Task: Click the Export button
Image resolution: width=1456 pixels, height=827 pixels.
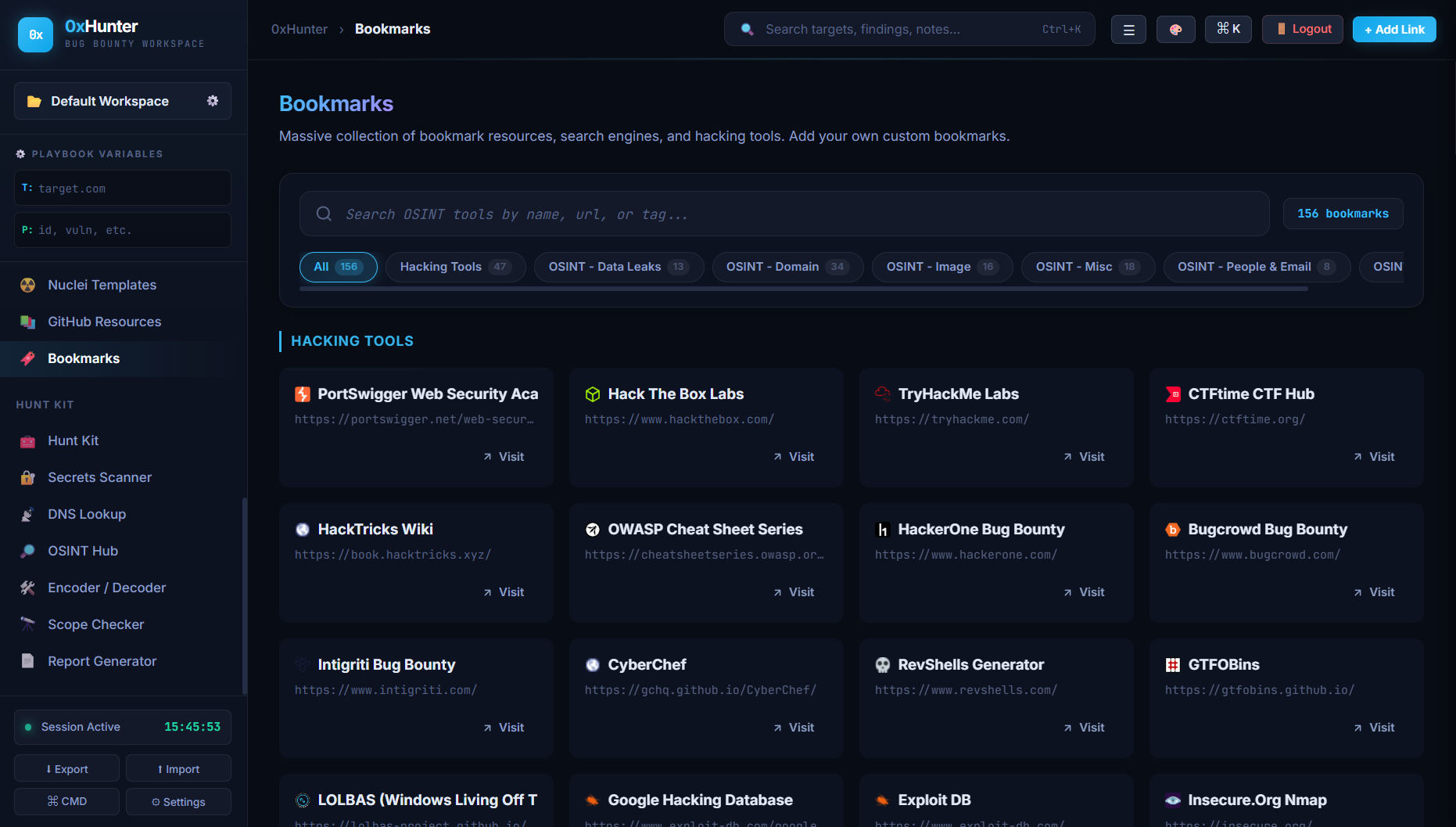Action: [x=66, y=768]
